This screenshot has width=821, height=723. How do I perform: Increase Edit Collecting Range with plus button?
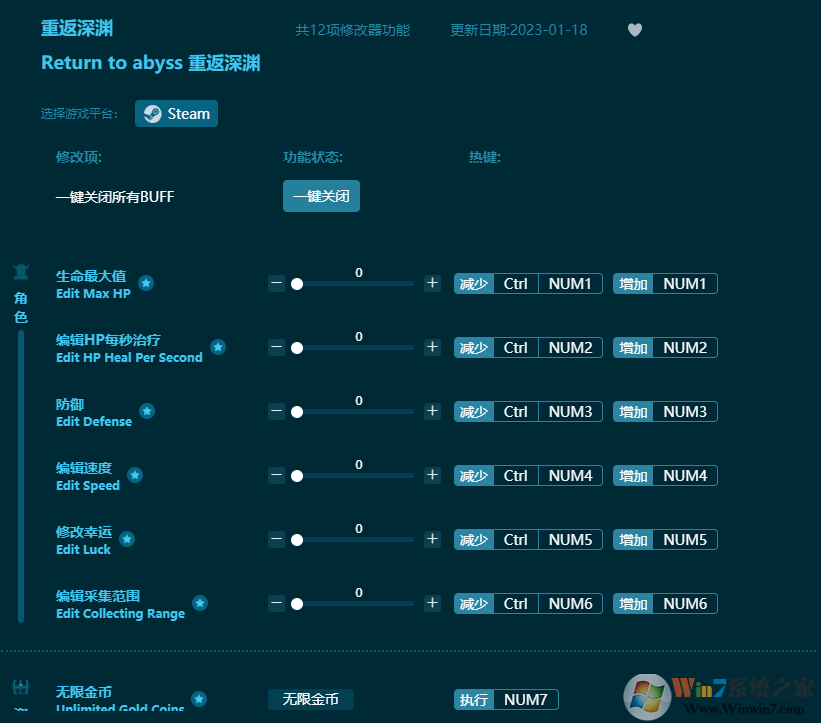click(432, 603)
